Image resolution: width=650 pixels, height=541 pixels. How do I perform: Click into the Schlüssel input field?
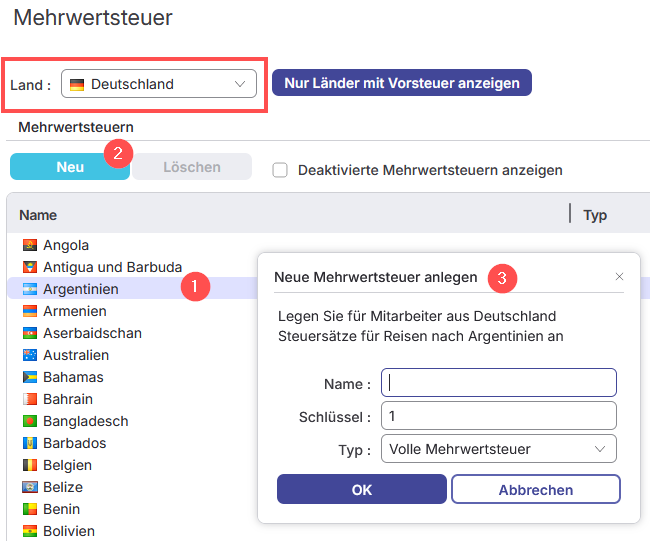coord(498,416)
